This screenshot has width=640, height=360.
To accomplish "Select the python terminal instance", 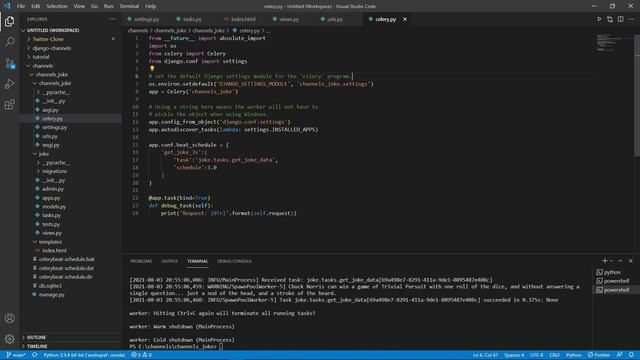I will (x=612, y=272).
